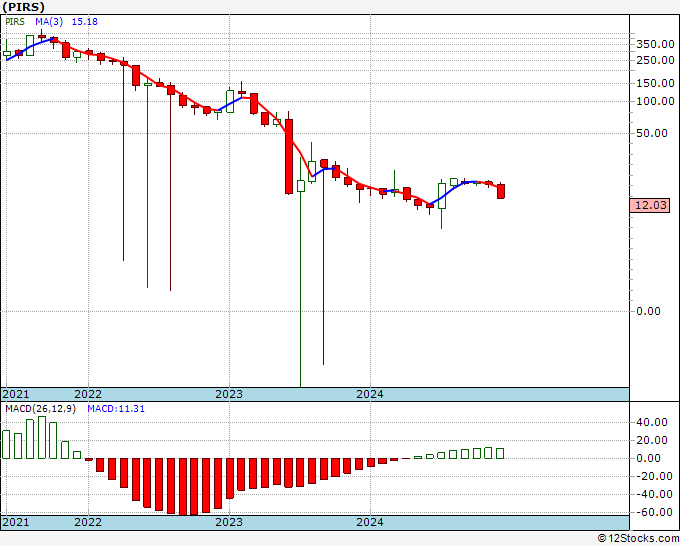Click the 2023 label on the price chart time axis
The image size is (680, 546).
pos(229,394)
